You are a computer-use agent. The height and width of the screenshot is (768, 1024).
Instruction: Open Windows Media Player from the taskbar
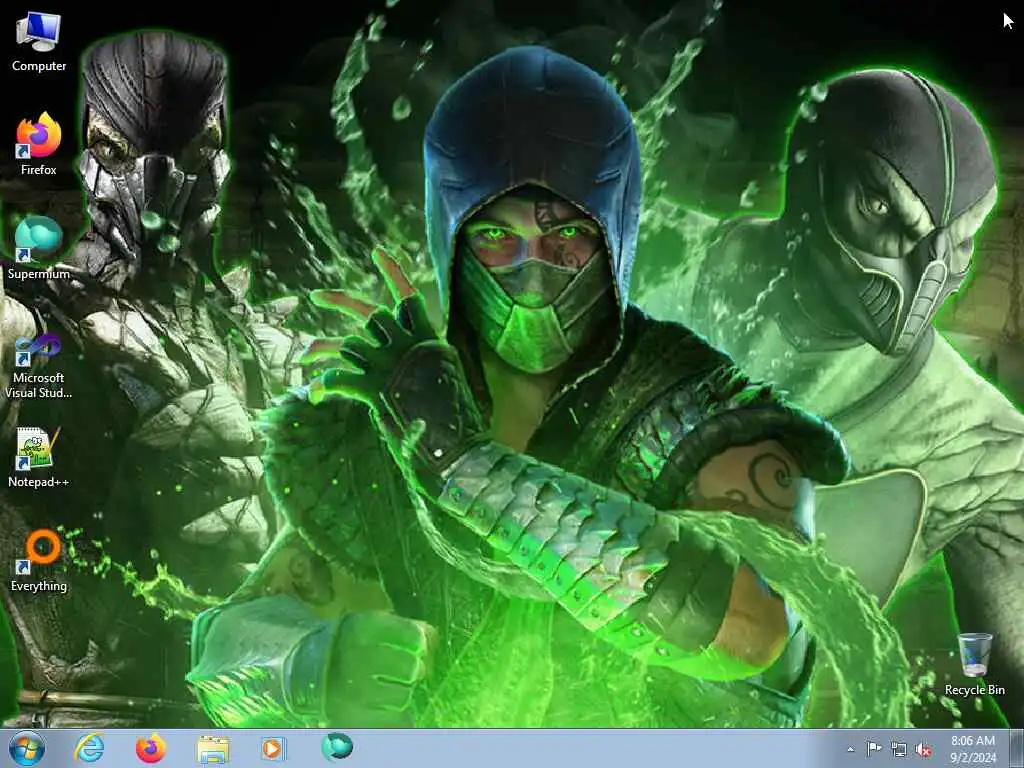pyautogui.click(x=273, y=748)
